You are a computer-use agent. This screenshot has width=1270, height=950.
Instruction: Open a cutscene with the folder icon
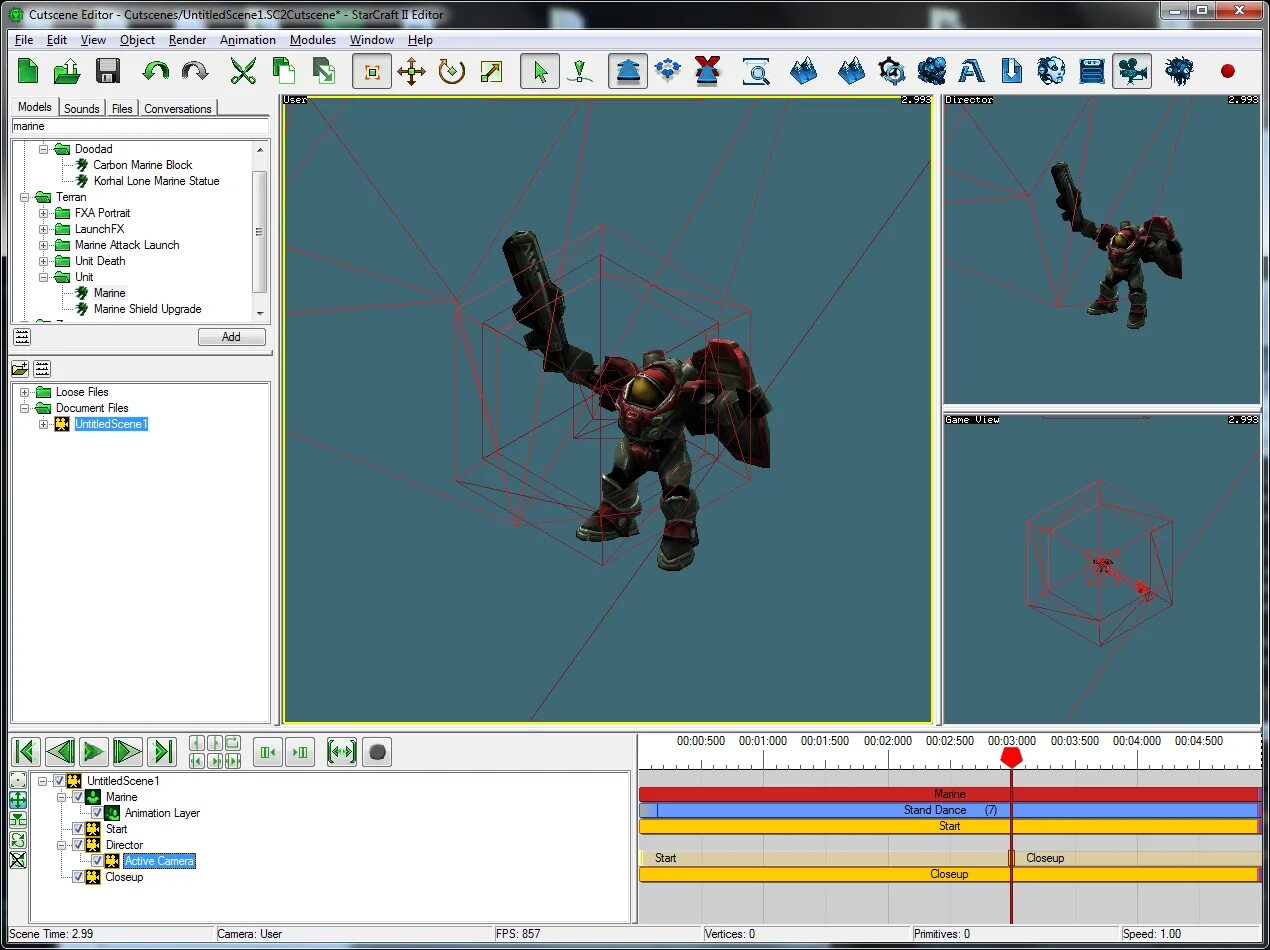(67, 71)
